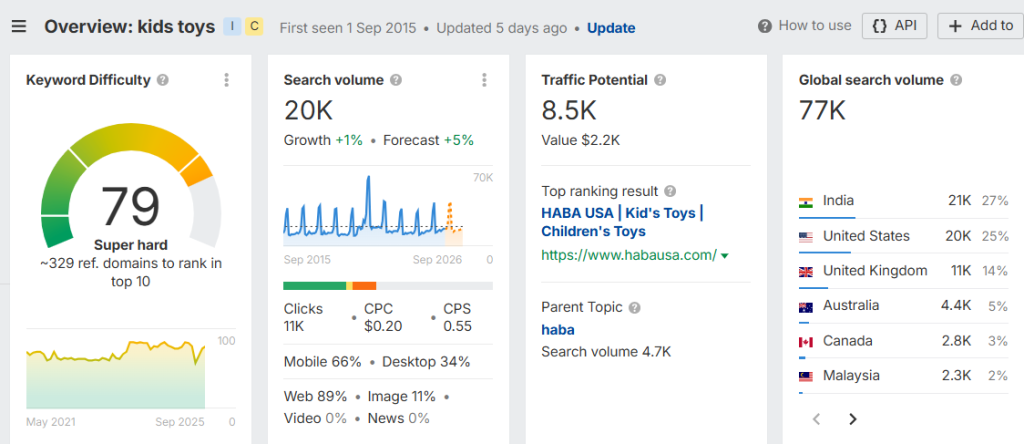Open Search volume card options menu

[x=484, y=80]
